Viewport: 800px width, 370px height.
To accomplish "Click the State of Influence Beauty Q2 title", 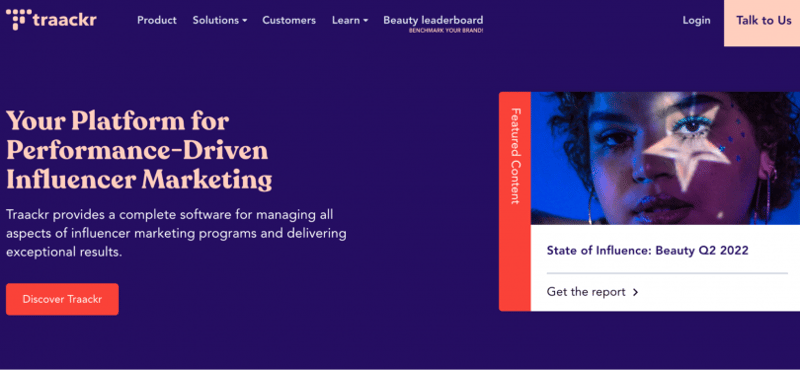I will (x=647, y=251).
